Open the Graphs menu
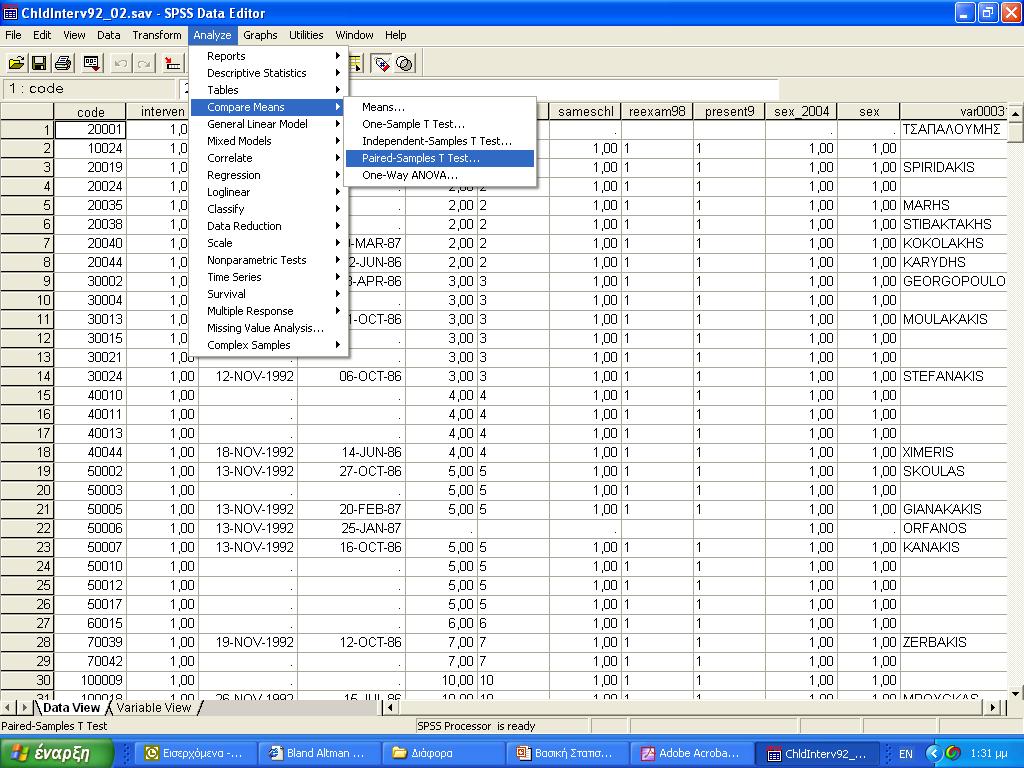 pyautogui.click(x=260, y=35)
